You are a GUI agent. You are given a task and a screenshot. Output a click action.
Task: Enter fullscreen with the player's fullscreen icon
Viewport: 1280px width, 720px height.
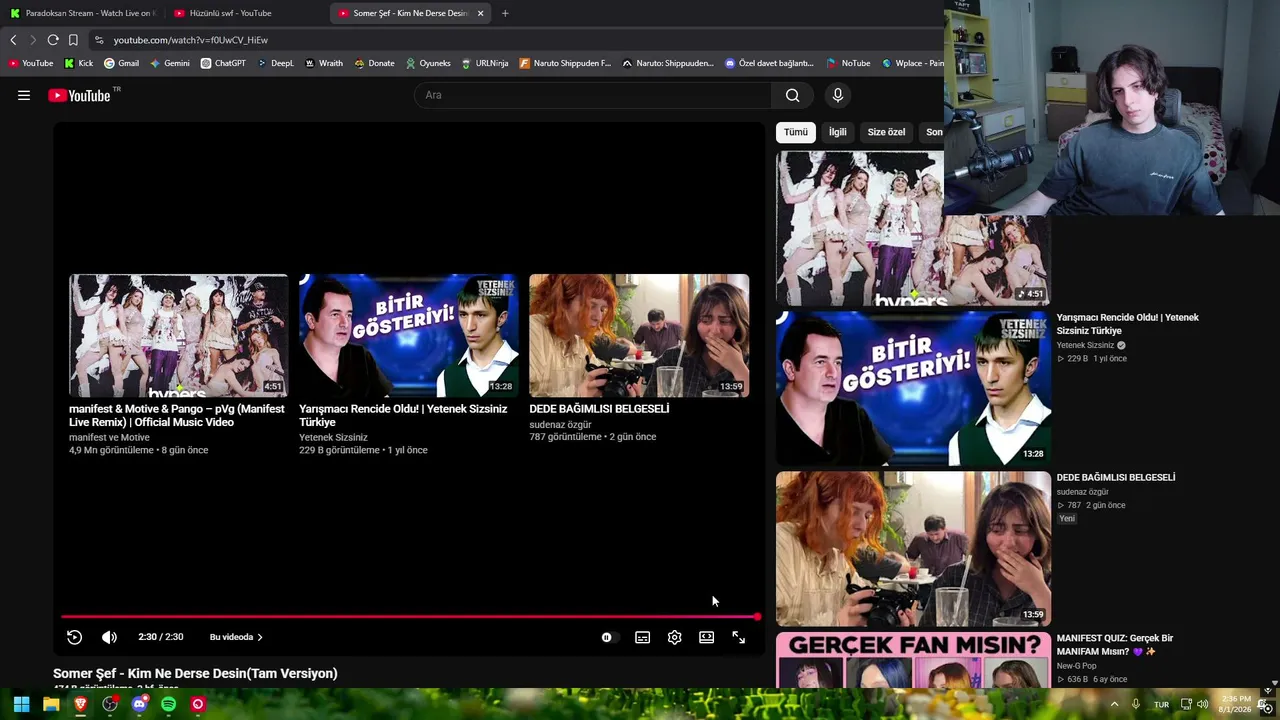pos(738,637)
